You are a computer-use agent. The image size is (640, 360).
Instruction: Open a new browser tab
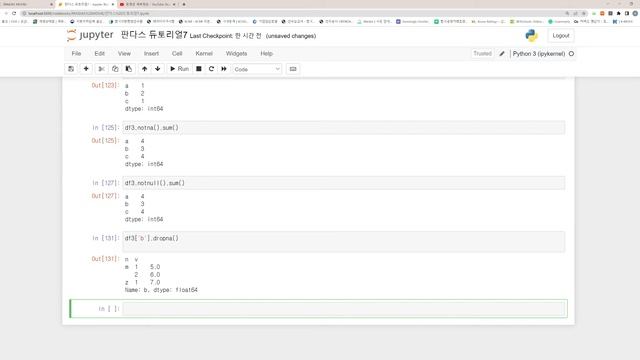(x=184, y=4)
